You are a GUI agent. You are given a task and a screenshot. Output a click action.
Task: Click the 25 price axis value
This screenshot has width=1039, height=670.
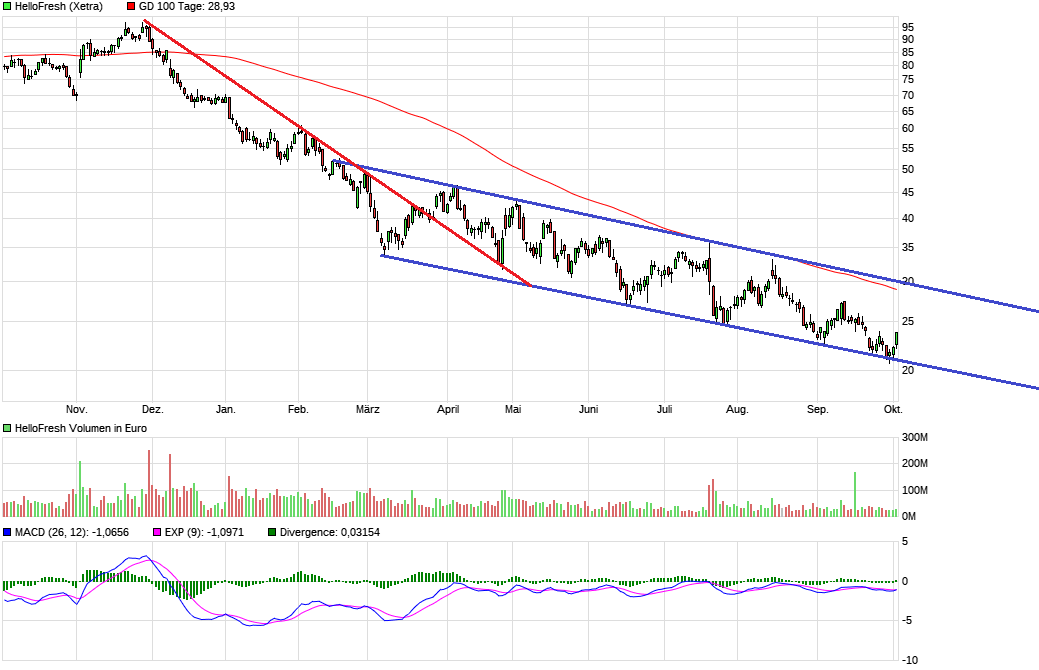click(908, 321)
